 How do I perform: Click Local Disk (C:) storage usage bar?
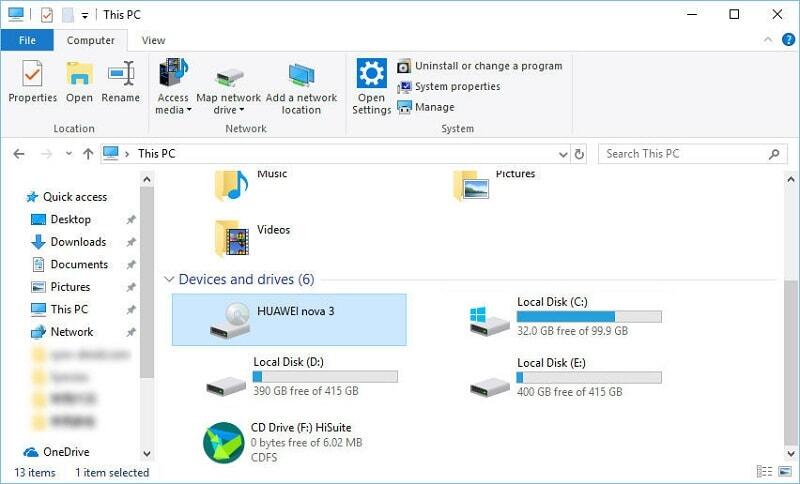(588, 316)
